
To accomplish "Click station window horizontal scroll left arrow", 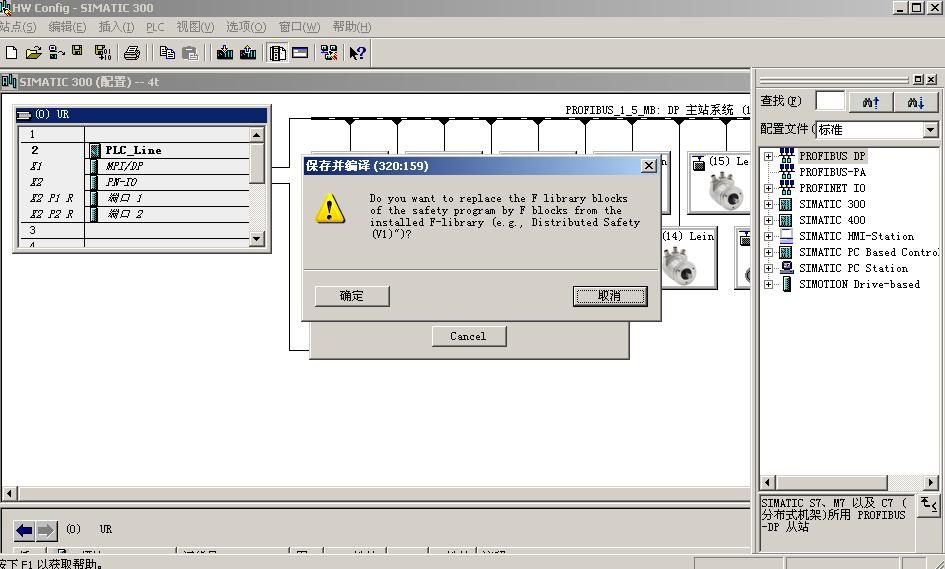I will [x=8, y=494].
